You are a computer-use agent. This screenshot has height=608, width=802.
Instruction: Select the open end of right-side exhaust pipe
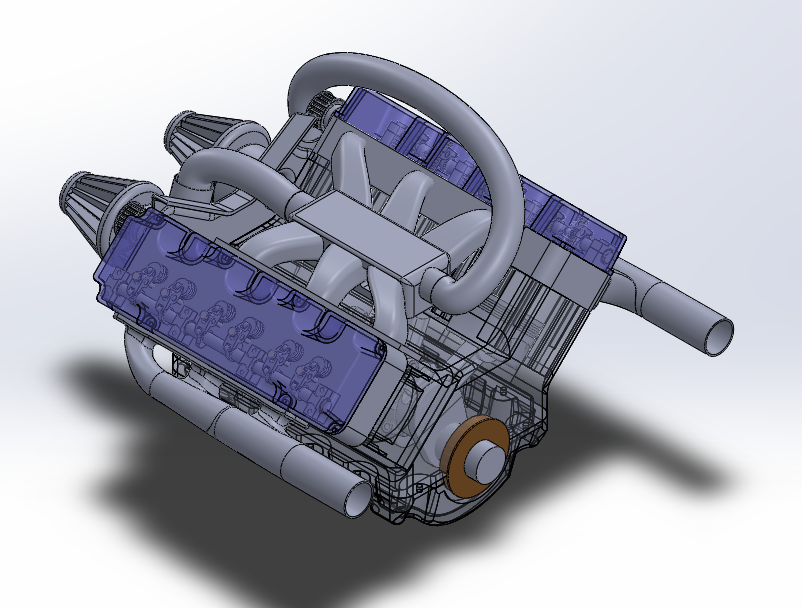[x=719, y=336]
